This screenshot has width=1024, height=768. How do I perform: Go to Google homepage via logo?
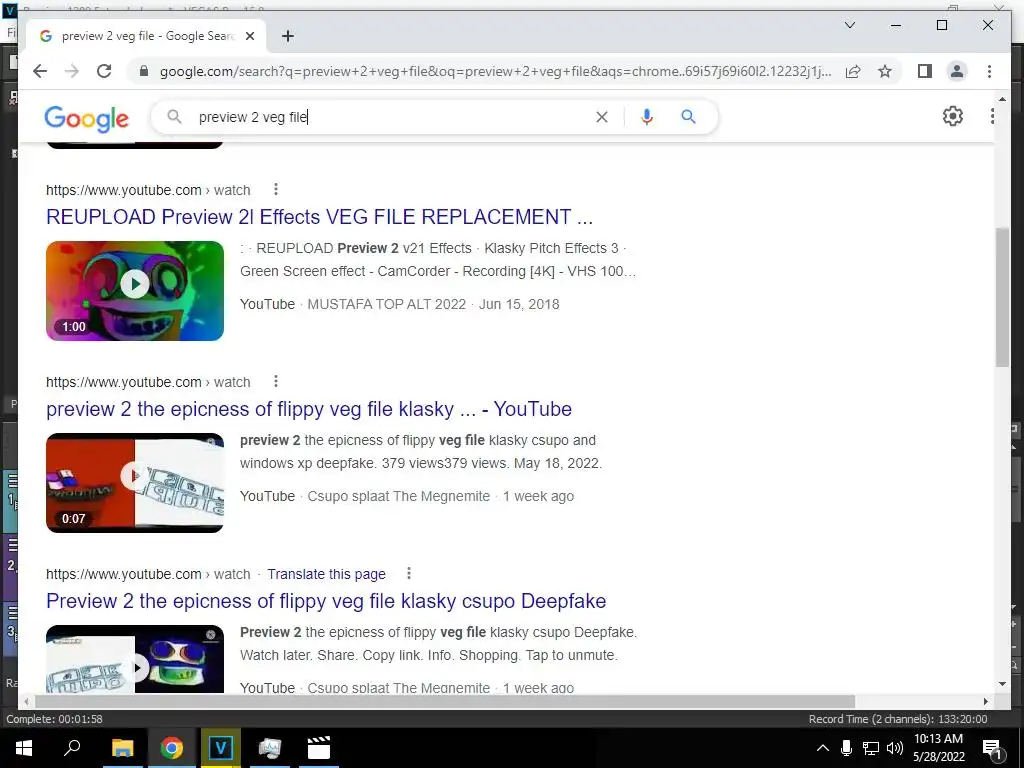point(86,119)
